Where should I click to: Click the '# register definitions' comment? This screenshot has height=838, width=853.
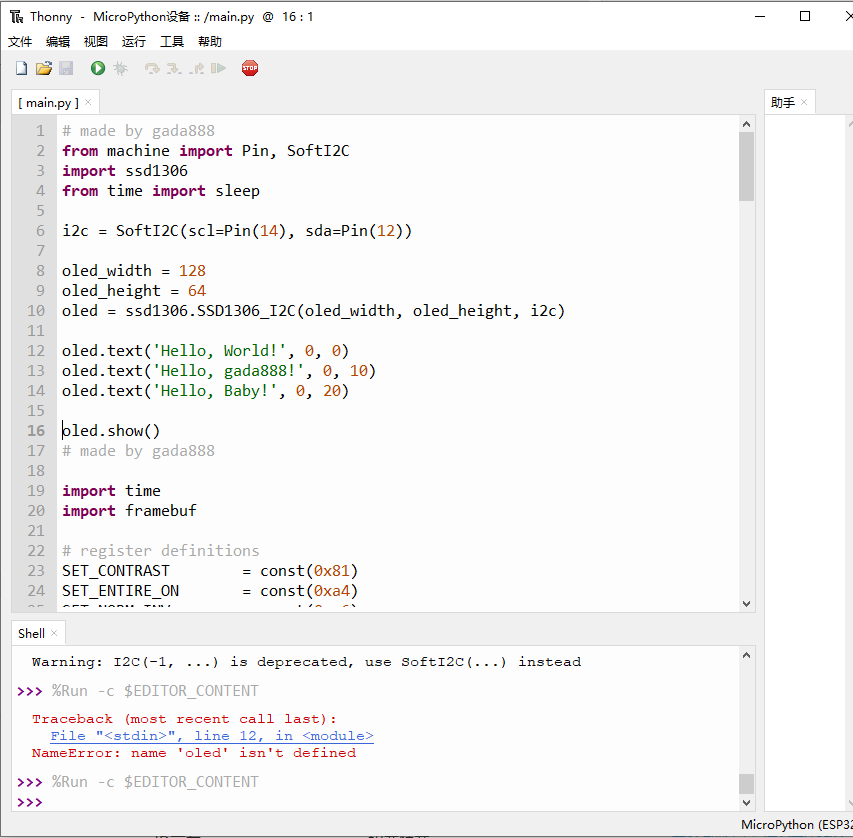pyautogui.click(x=160, y=551)
